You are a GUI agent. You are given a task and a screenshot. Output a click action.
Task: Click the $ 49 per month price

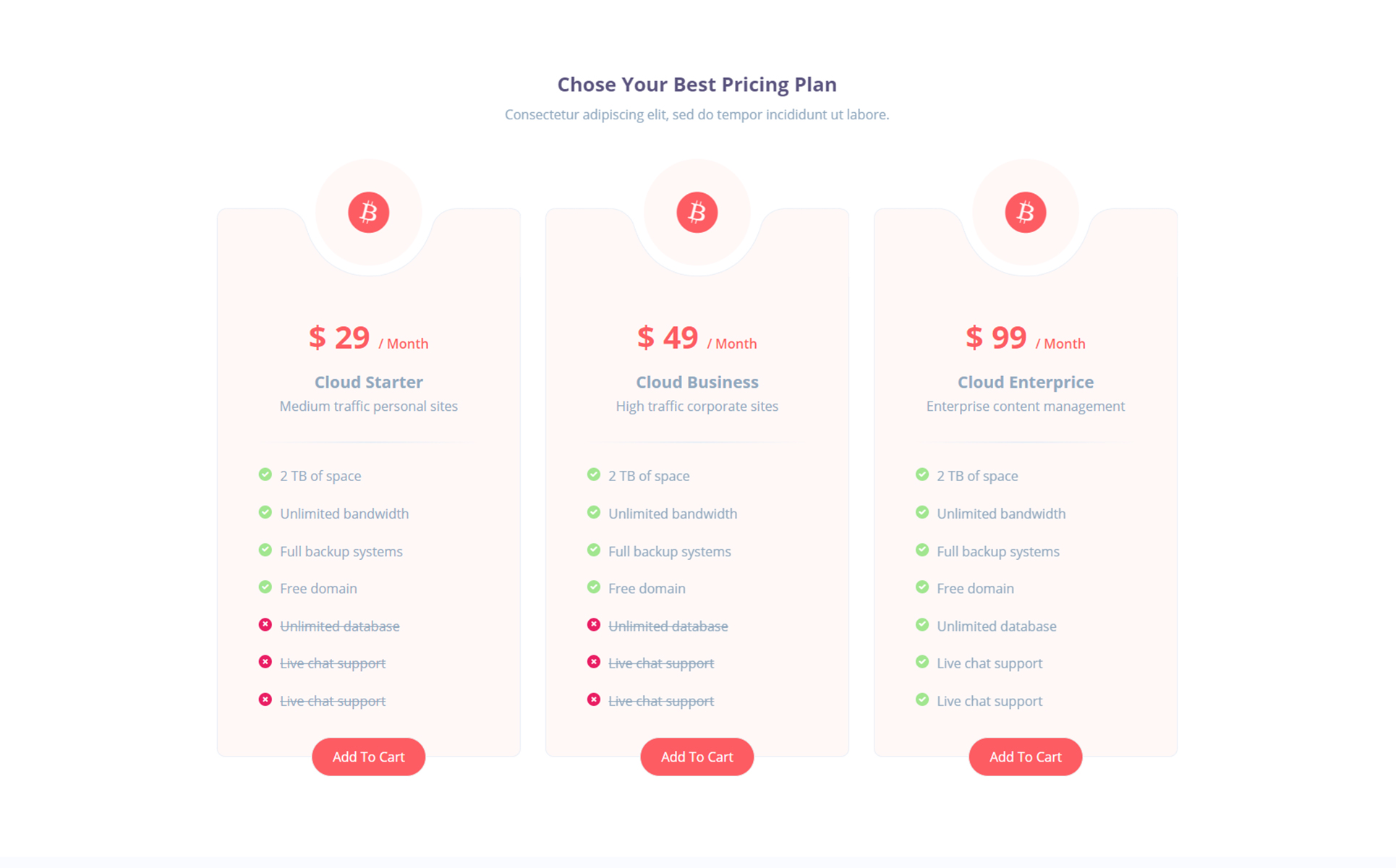(x=697, y=338)
